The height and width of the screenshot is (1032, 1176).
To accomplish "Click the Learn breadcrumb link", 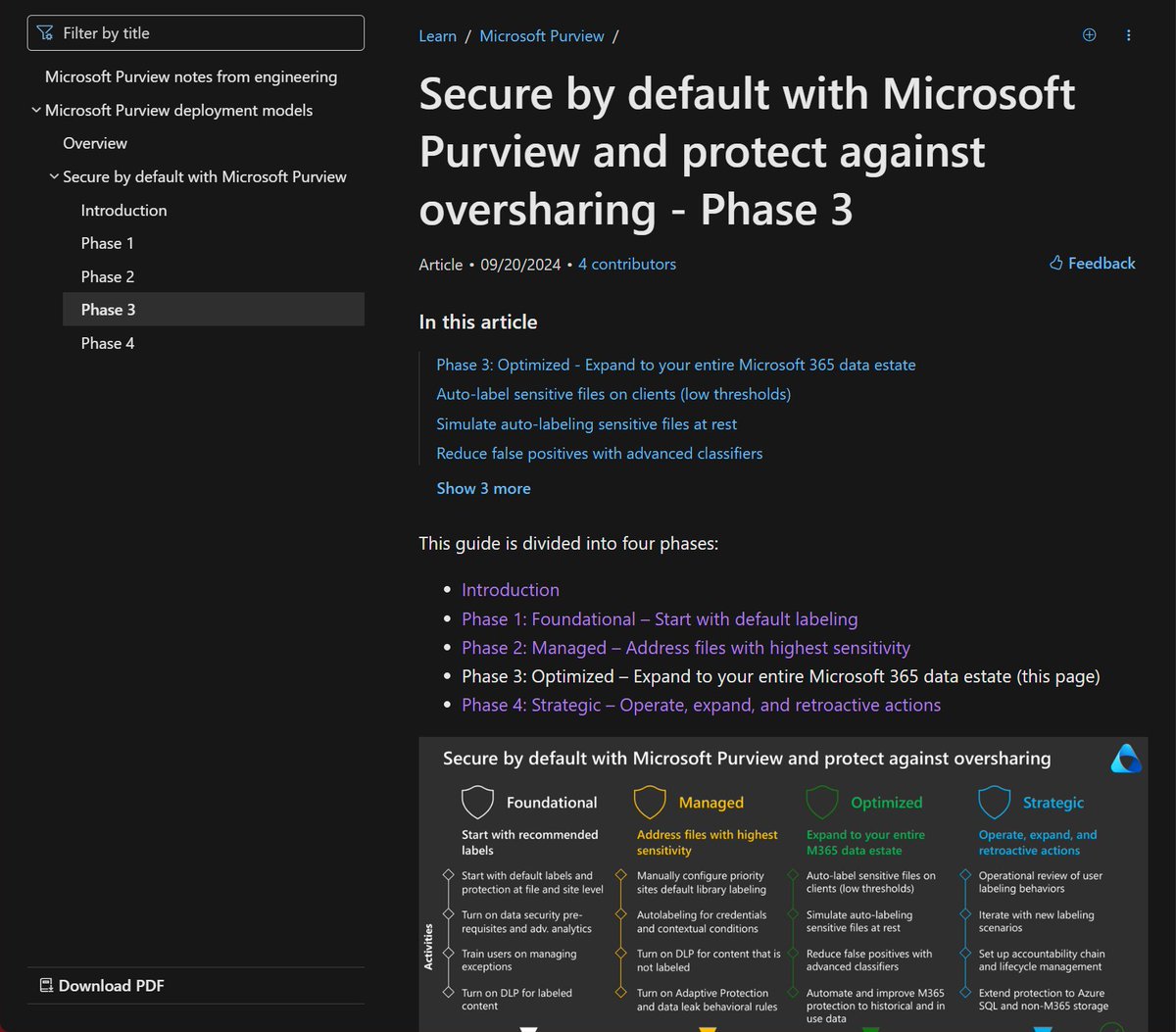I will click(437, 35).
